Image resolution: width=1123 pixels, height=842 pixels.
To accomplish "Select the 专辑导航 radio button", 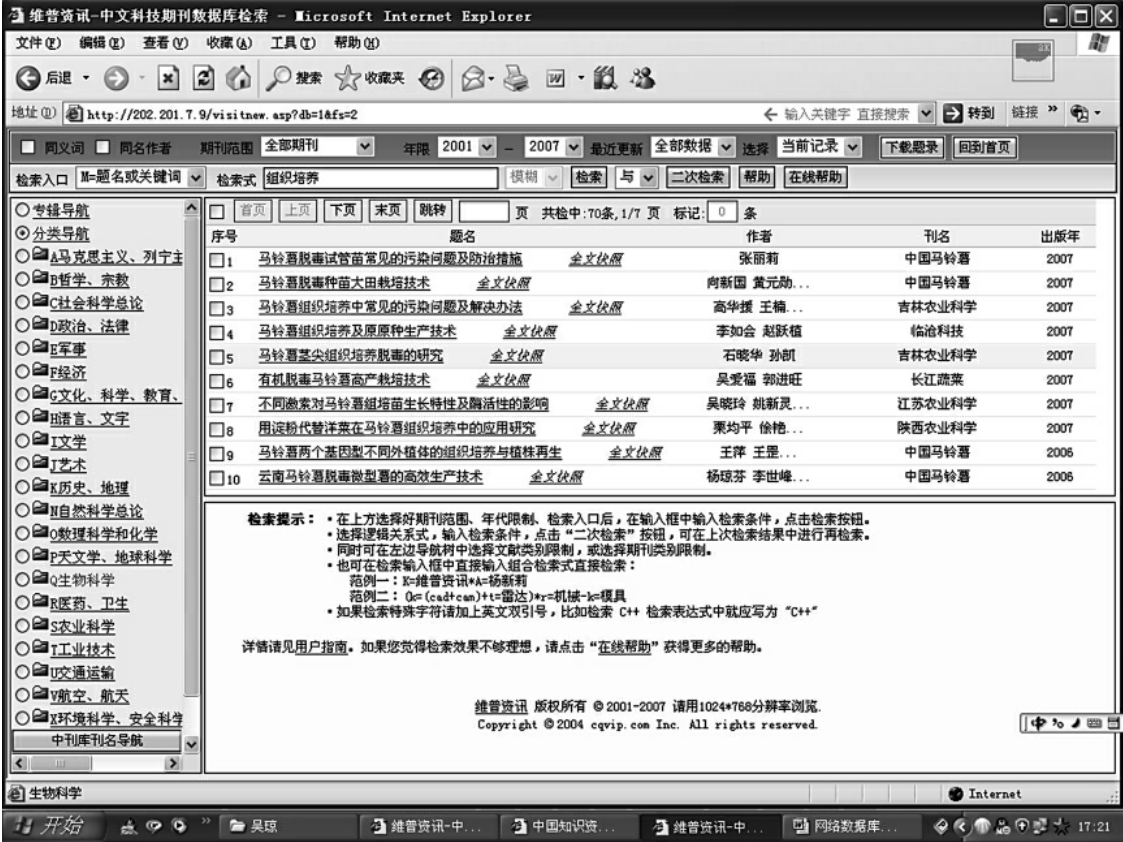I will (22, 210).
